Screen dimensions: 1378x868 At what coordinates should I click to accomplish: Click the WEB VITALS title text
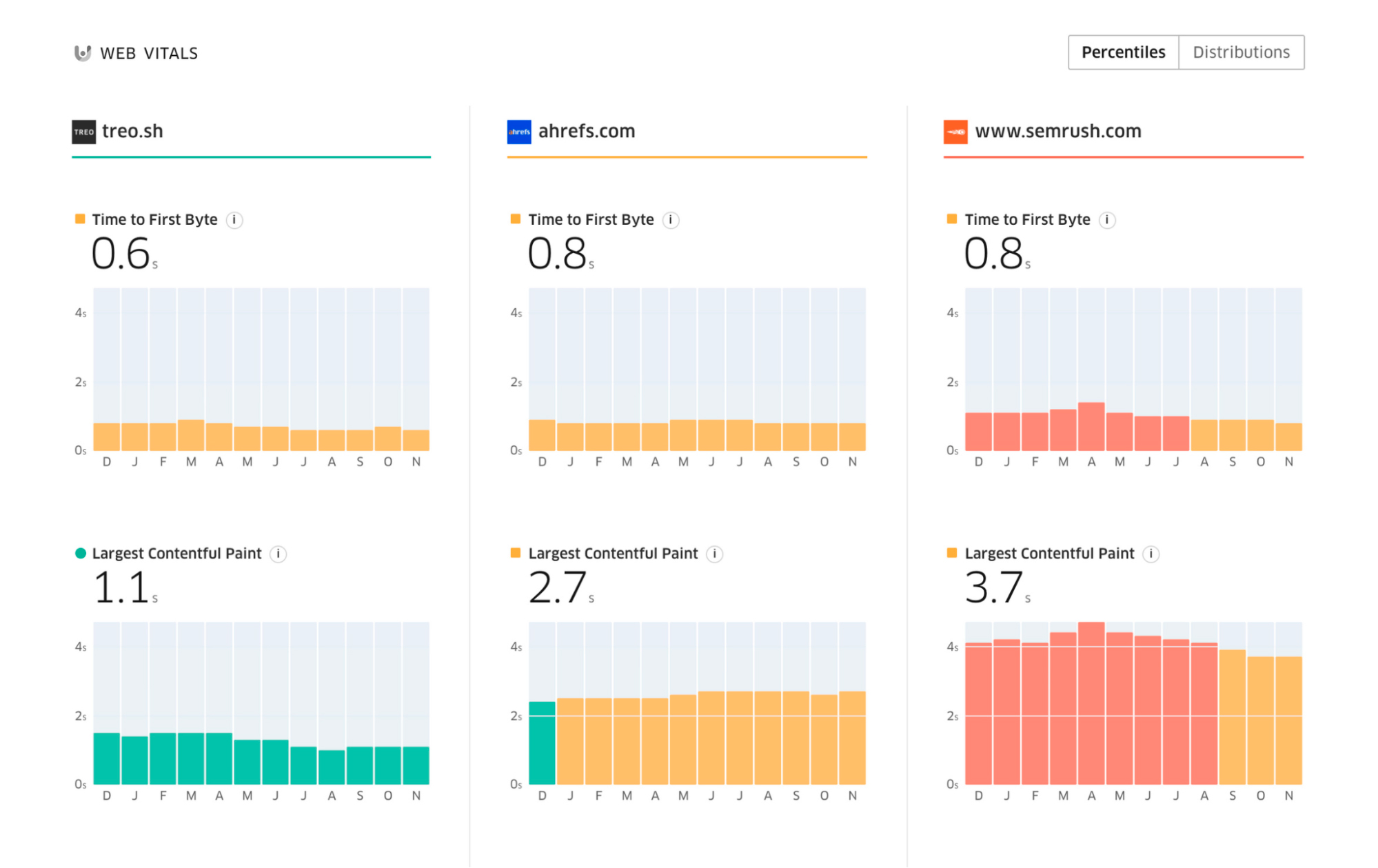tap(149, 53)
